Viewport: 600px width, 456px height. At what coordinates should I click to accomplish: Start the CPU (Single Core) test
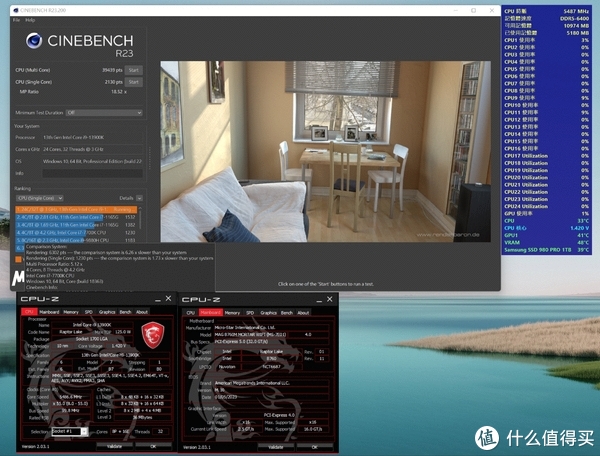[134, 82]
